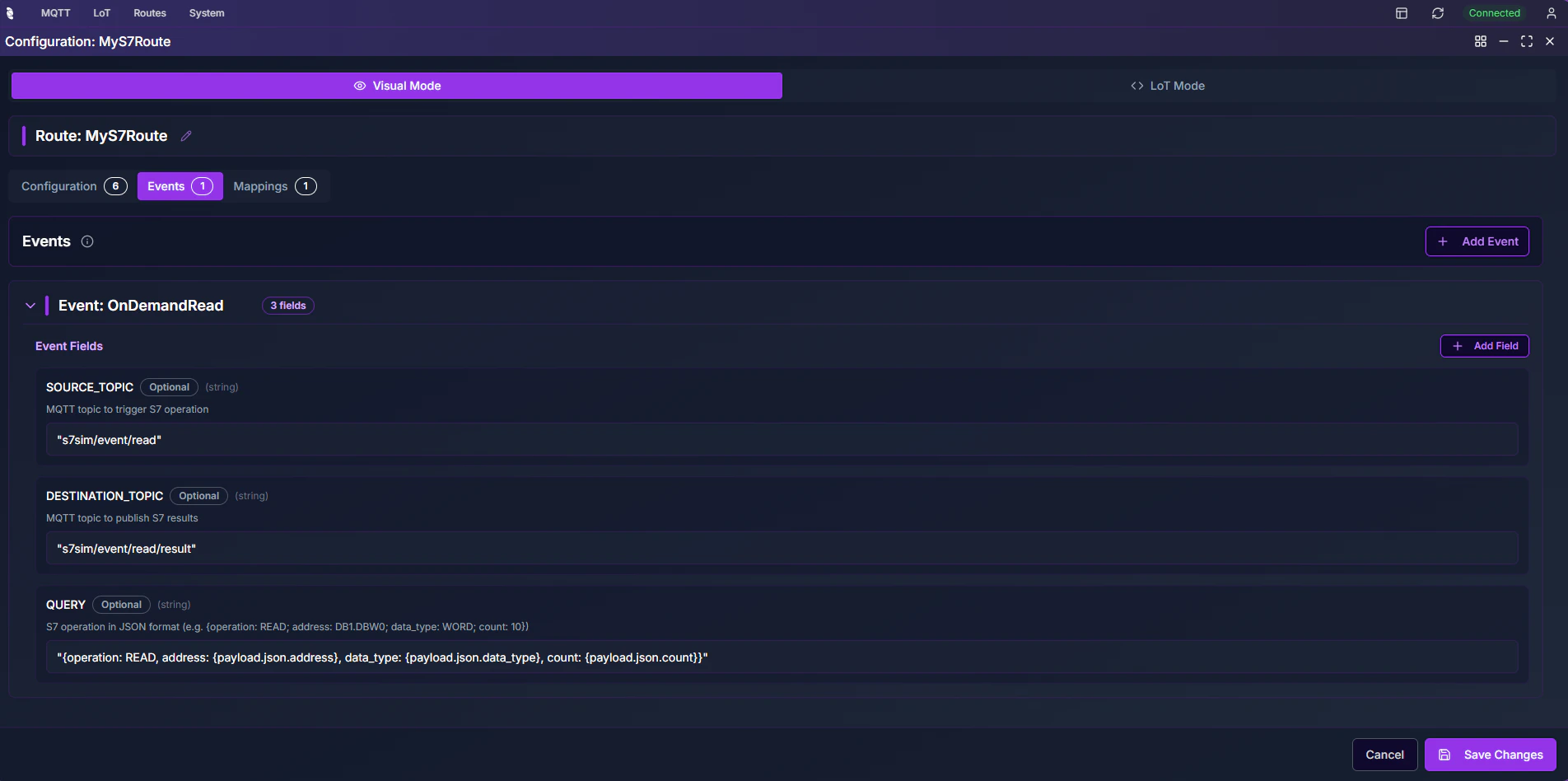Click the Connected status indicator
The height and width of the screenshot is (781, 1568).
1495,13
